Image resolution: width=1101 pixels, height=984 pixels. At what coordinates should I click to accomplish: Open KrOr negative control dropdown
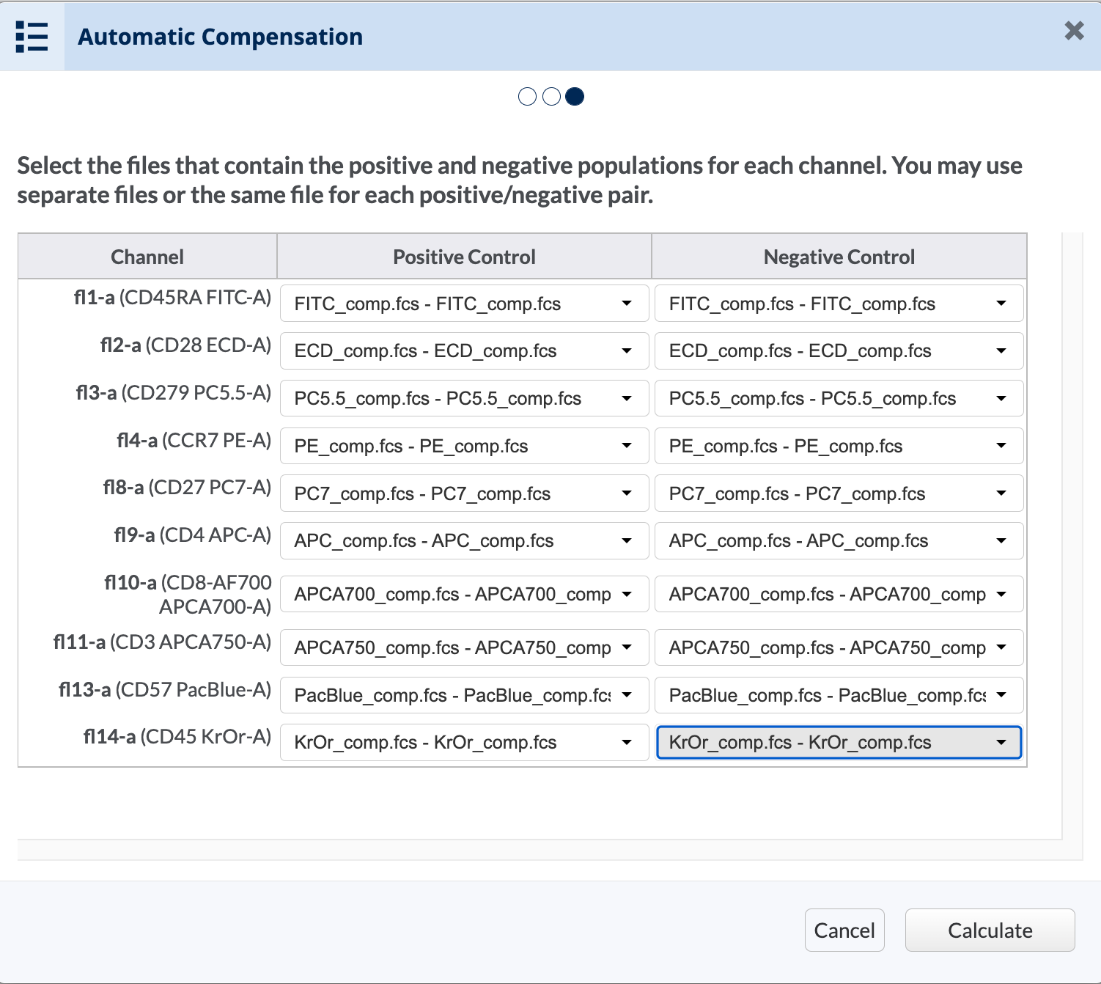tap(838, 743)
